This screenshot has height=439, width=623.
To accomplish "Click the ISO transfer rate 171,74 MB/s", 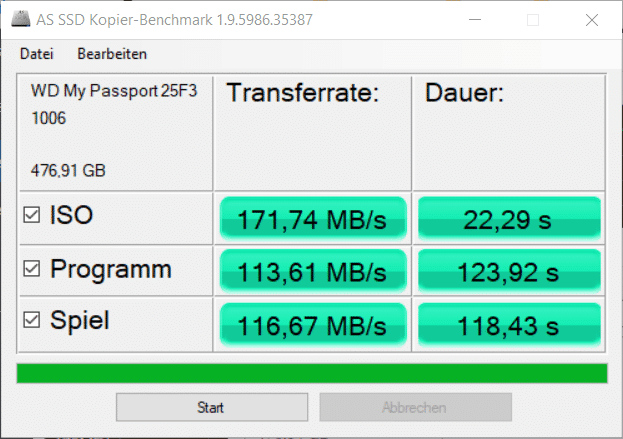I will (312, 219).
